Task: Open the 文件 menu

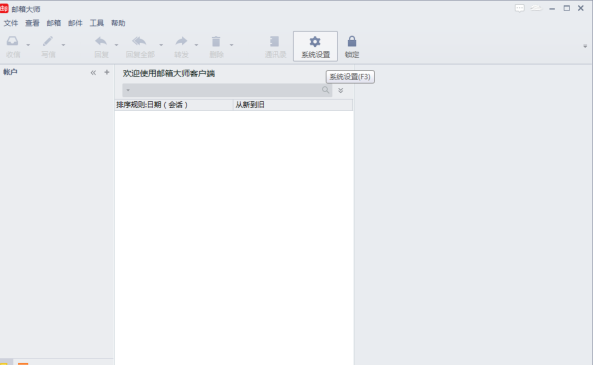Action: (x=11, y=23)
